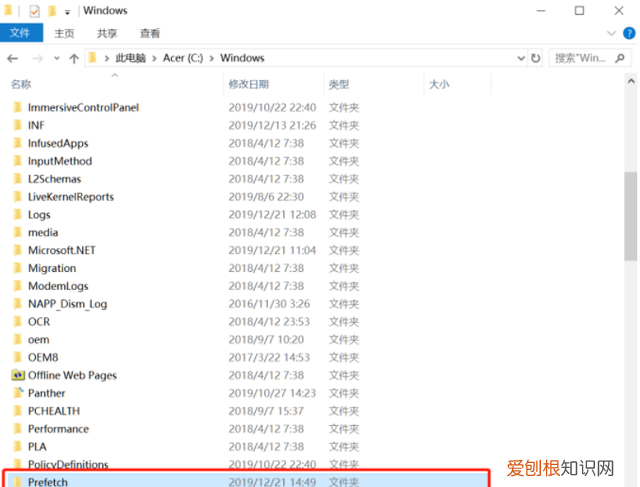Expand the ribbon using the chevron

point(611,33)
